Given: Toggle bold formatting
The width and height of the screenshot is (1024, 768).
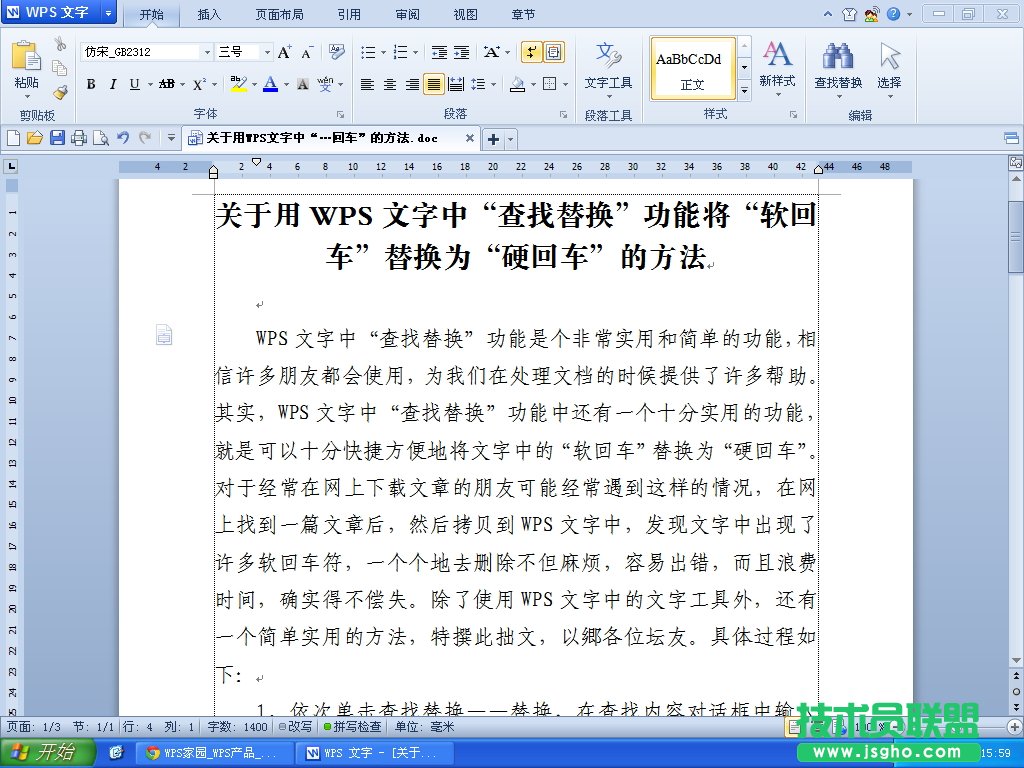Looking at the screenshot, I should coord(90,84).
